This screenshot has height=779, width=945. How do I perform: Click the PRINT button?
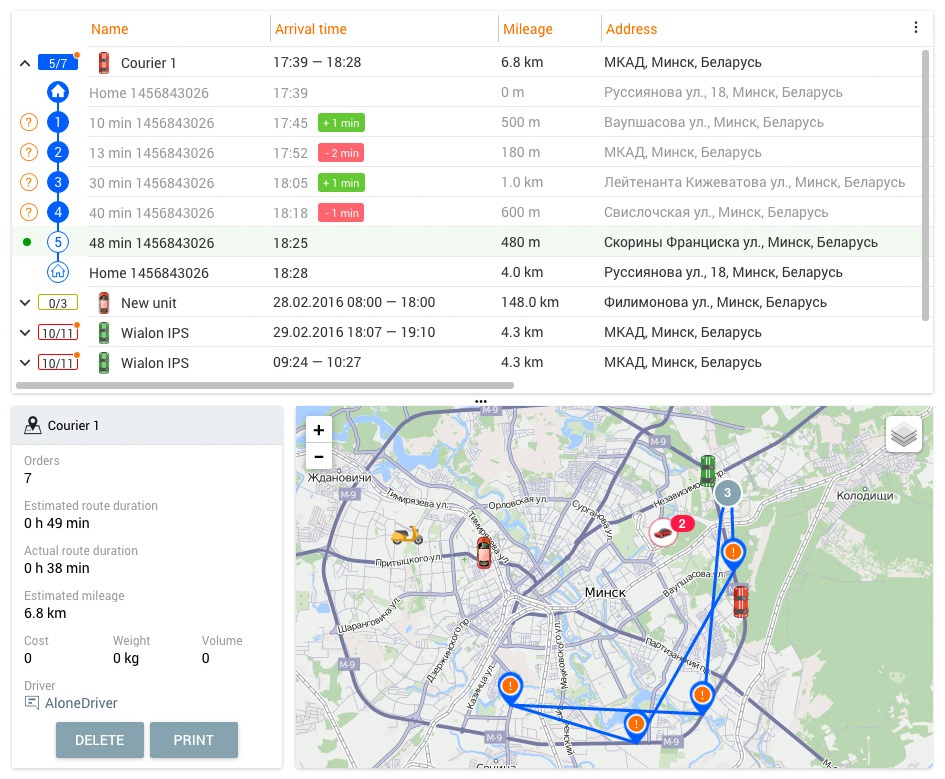[x=193, y=740]
